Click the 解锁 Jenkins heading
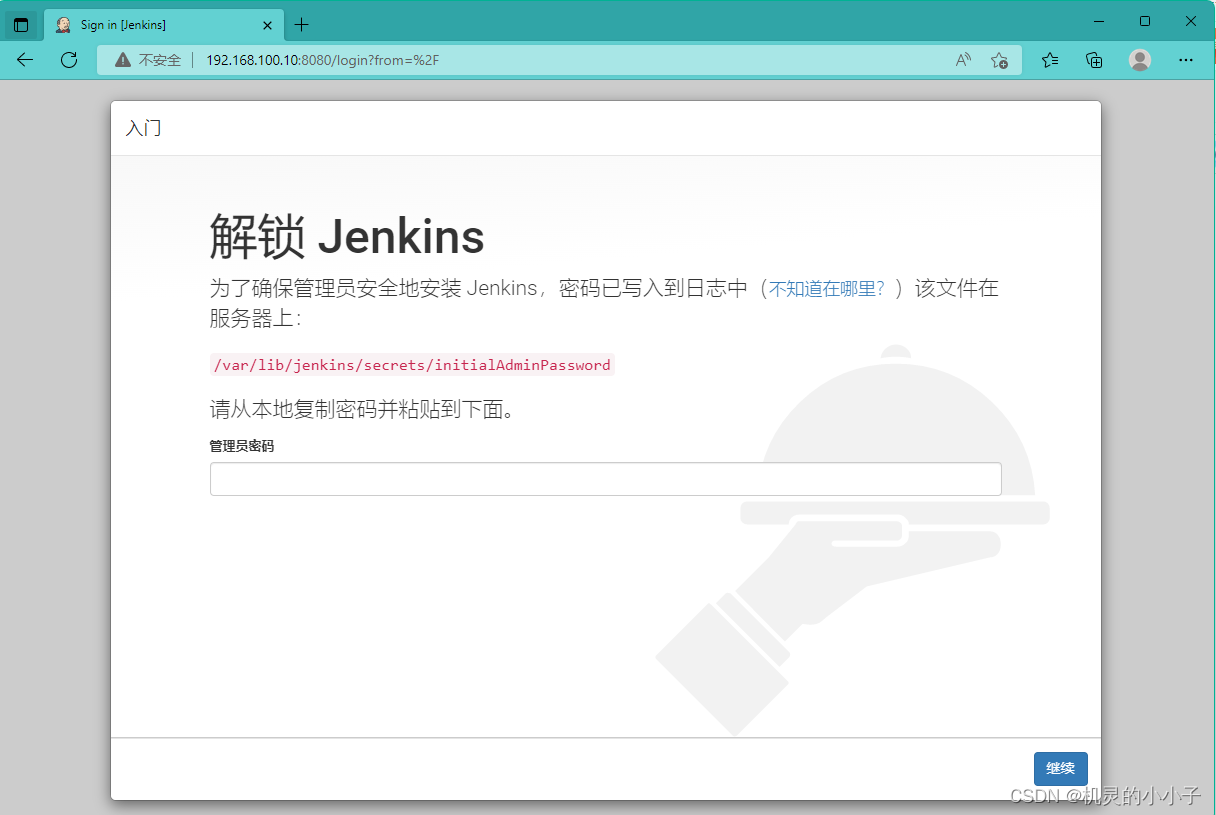 point(347,237)
